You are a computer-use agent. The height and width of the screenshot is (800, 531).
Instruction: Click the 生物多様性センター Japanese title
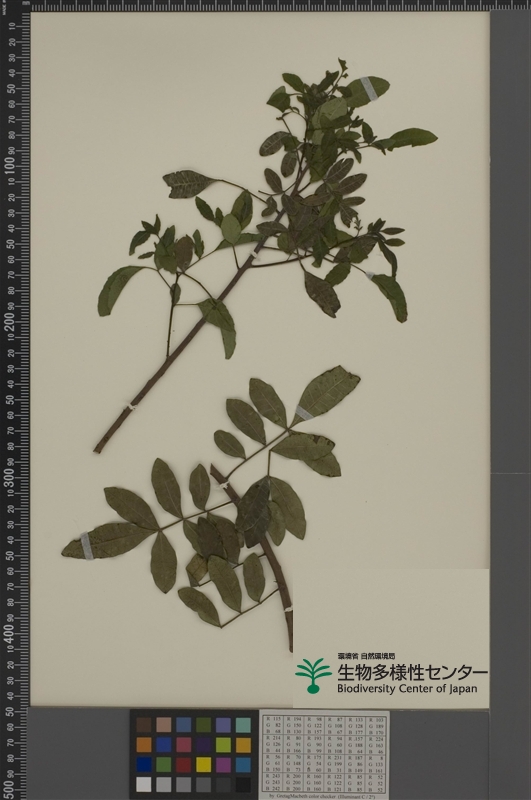[x=412, y=672]
